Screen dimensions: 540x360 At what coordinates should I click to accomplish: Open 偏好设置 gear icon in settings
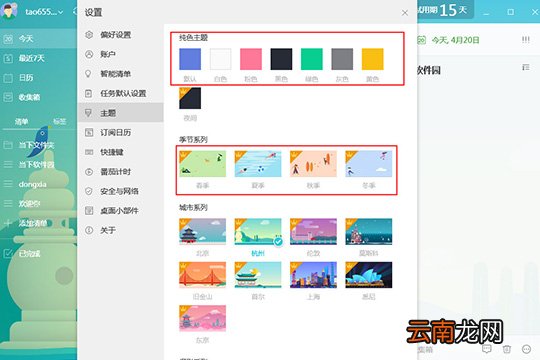coord(89,35)
